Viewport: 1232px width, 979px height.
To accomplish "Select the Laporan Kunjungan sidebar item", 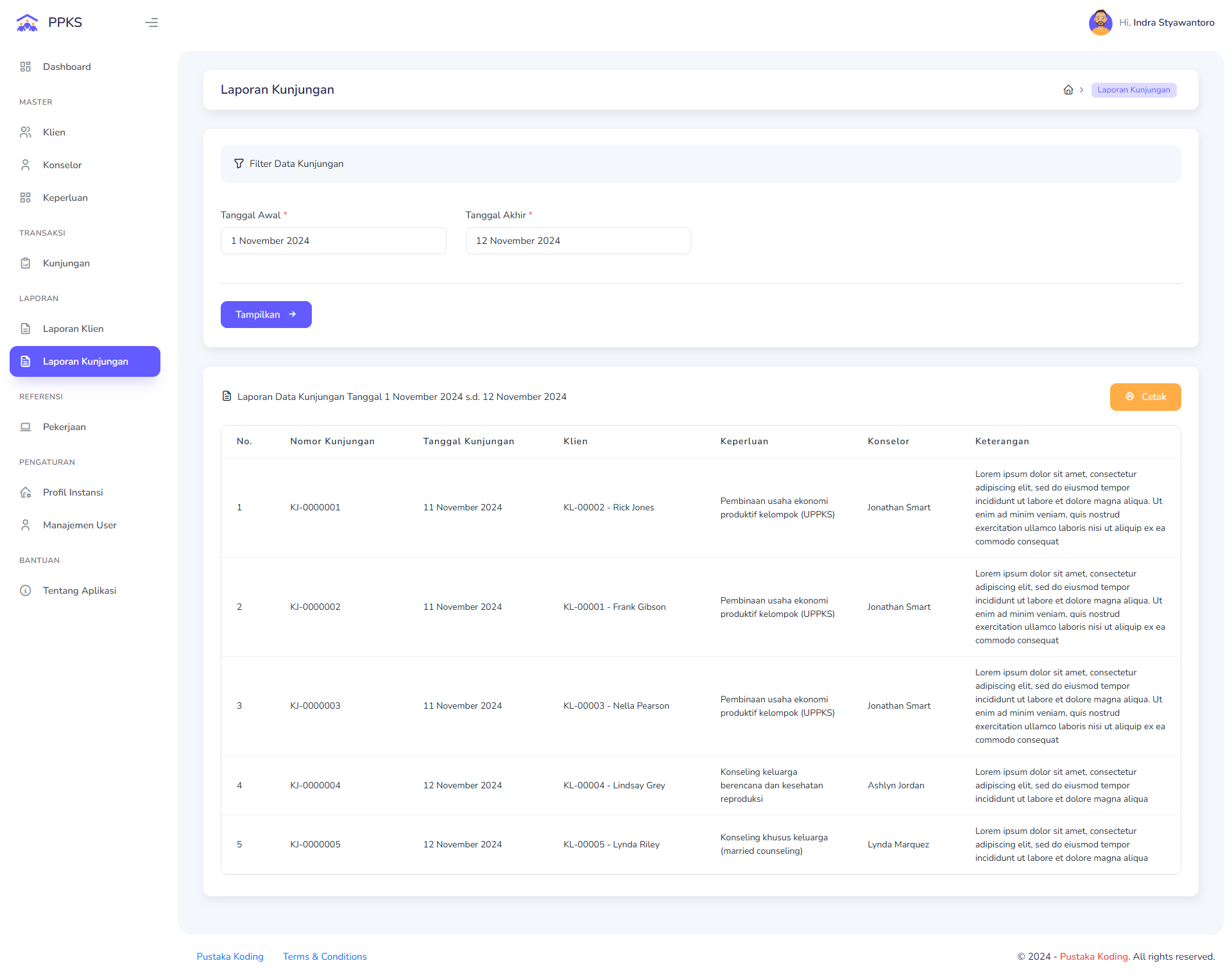I will (85, 361).
